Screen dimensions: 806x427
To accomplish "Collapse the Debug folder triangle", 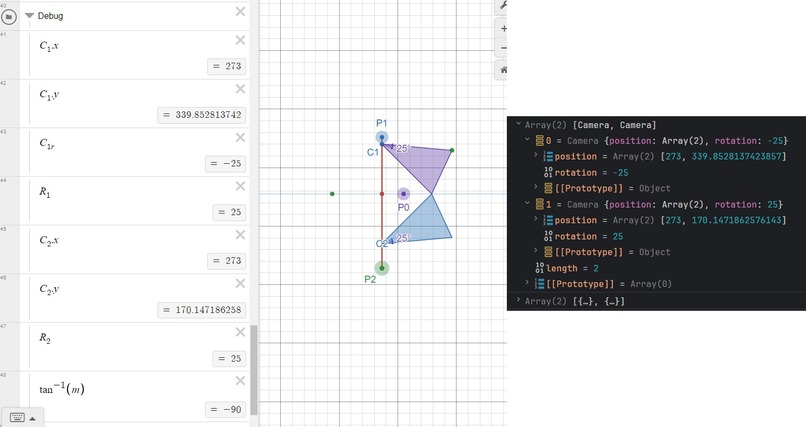I will 29,15.
